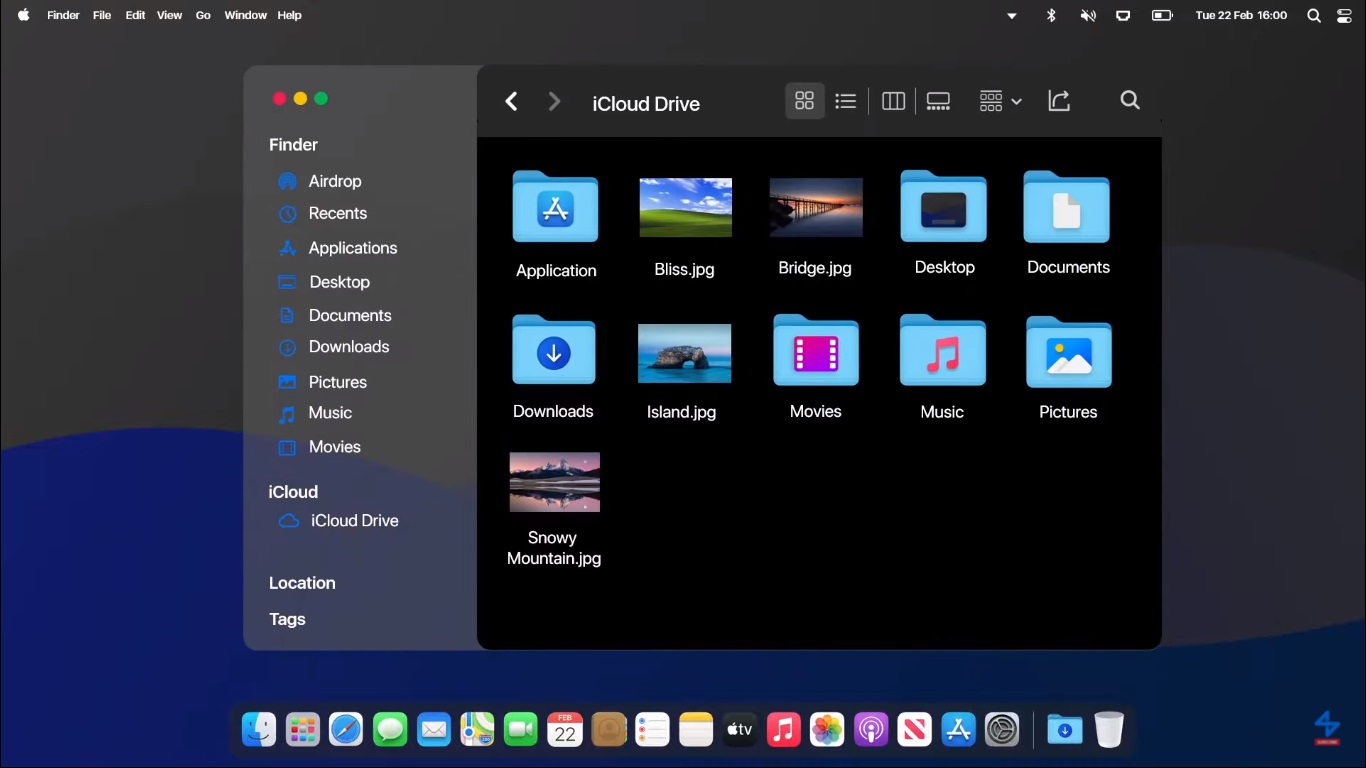Open the Finder window search icon
This screenshot has width=1366, height=768.
1130,100
